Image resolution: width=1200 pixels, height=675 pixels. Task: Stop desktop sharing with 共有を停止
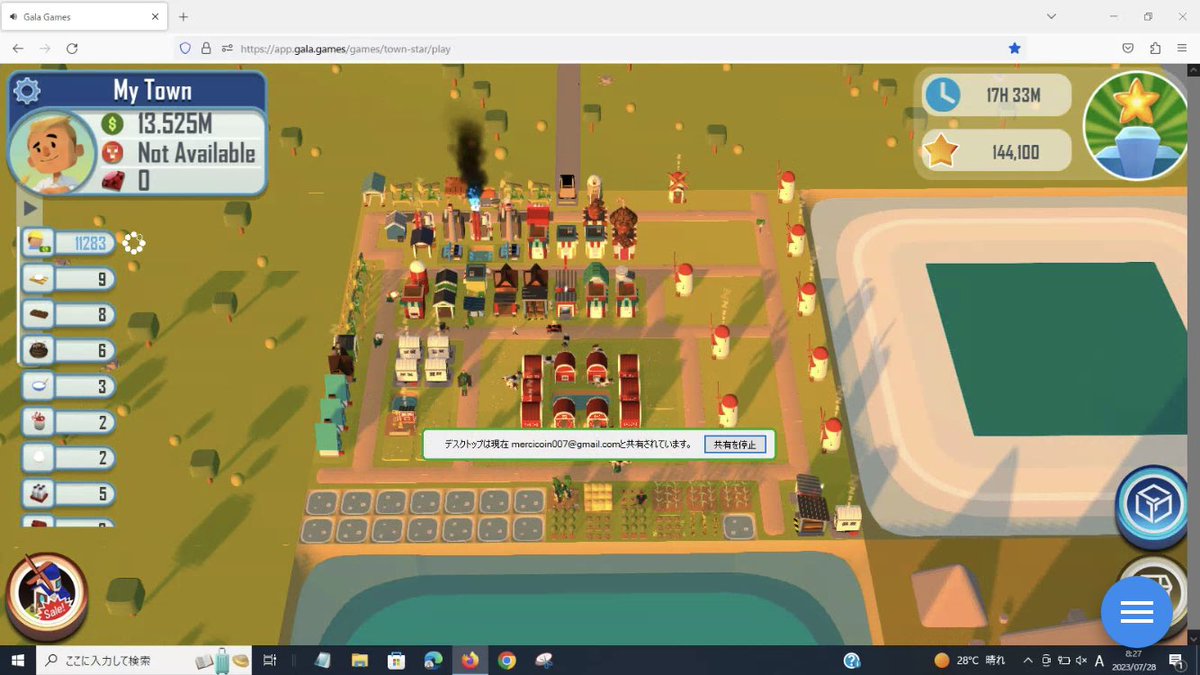point(734,444)
